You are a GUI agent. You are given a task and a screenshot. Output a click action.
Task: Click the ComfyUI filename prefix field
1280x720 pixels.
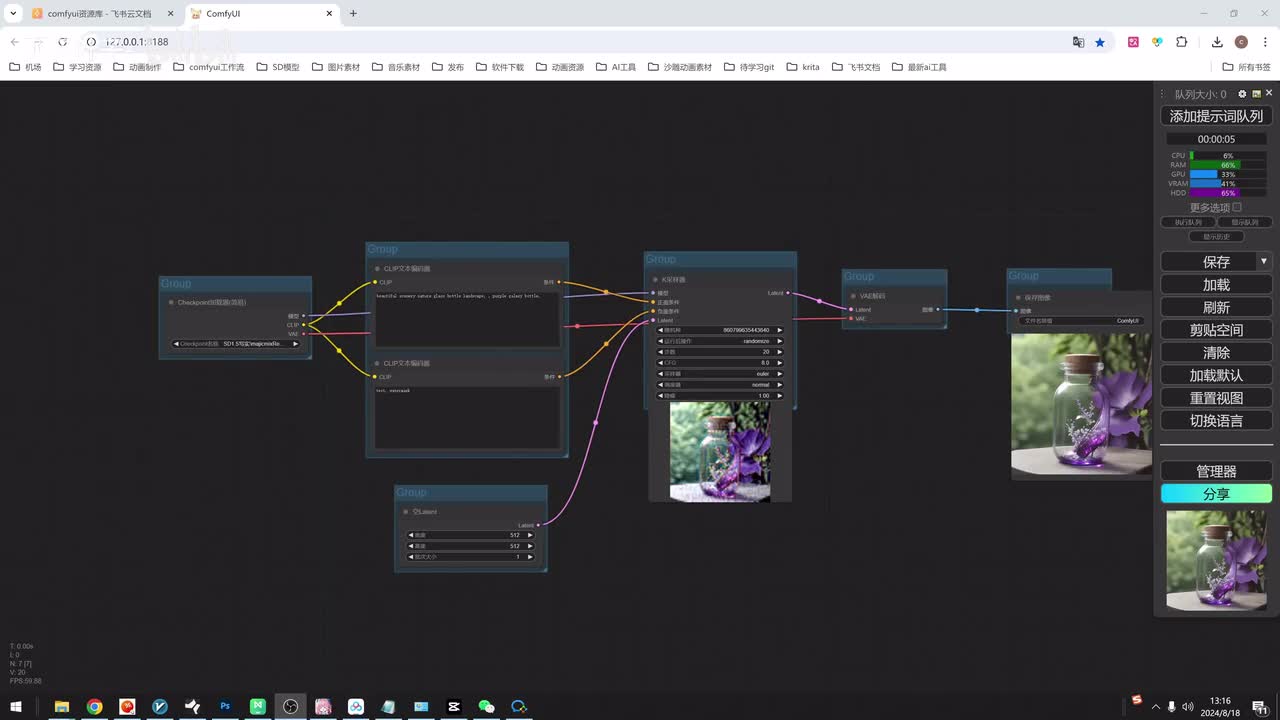tap(1080, 321)
